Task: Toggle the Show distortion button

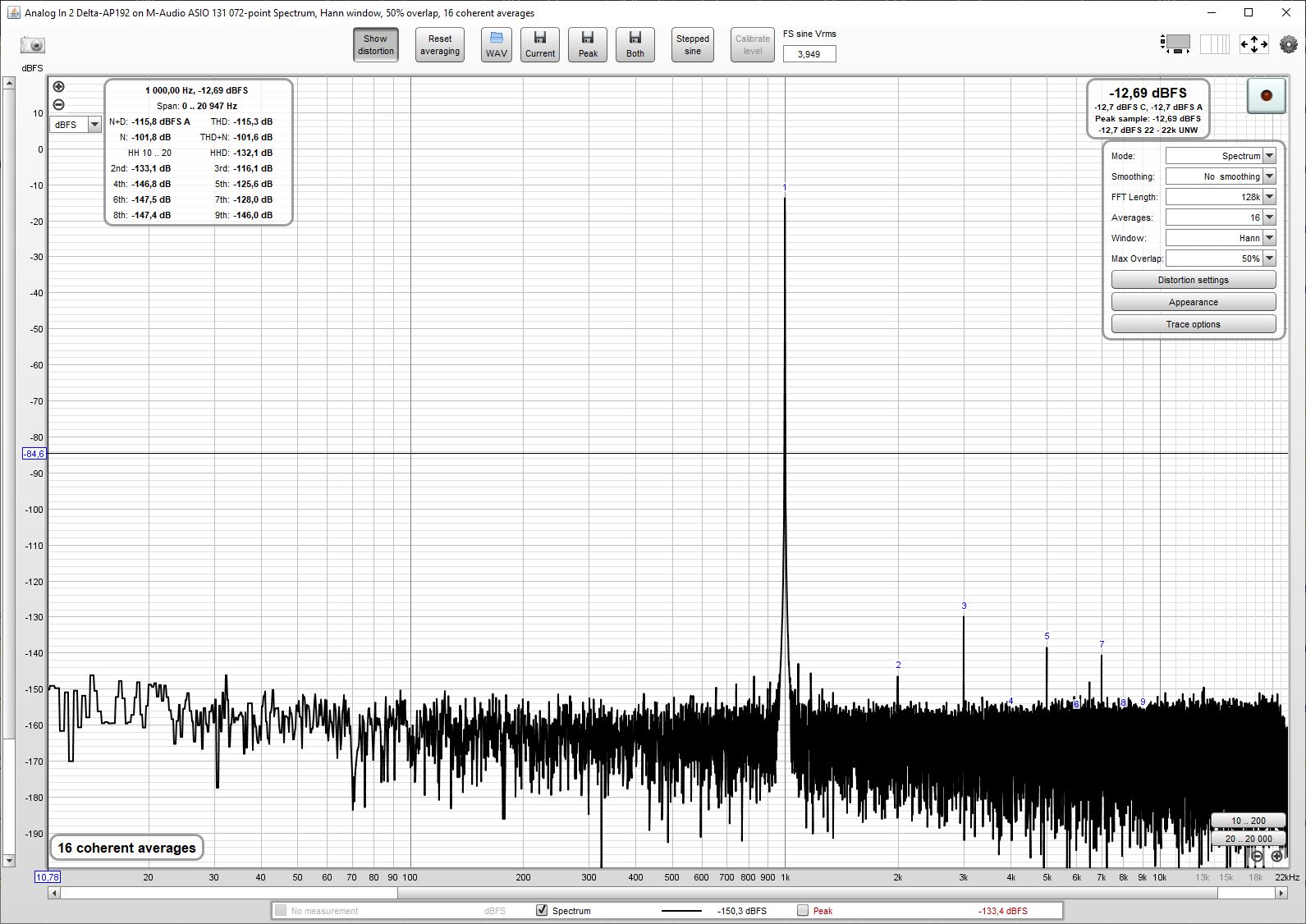Action: coord(376,45)
